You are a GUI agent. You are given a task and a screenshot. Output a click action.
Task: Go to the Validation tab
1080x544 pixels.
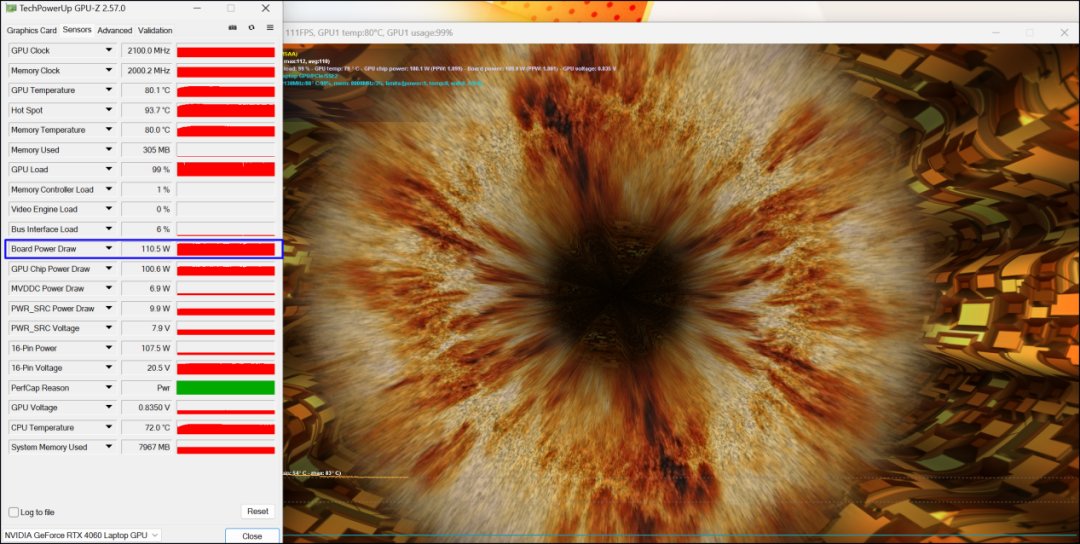click(x=155, y=30)
